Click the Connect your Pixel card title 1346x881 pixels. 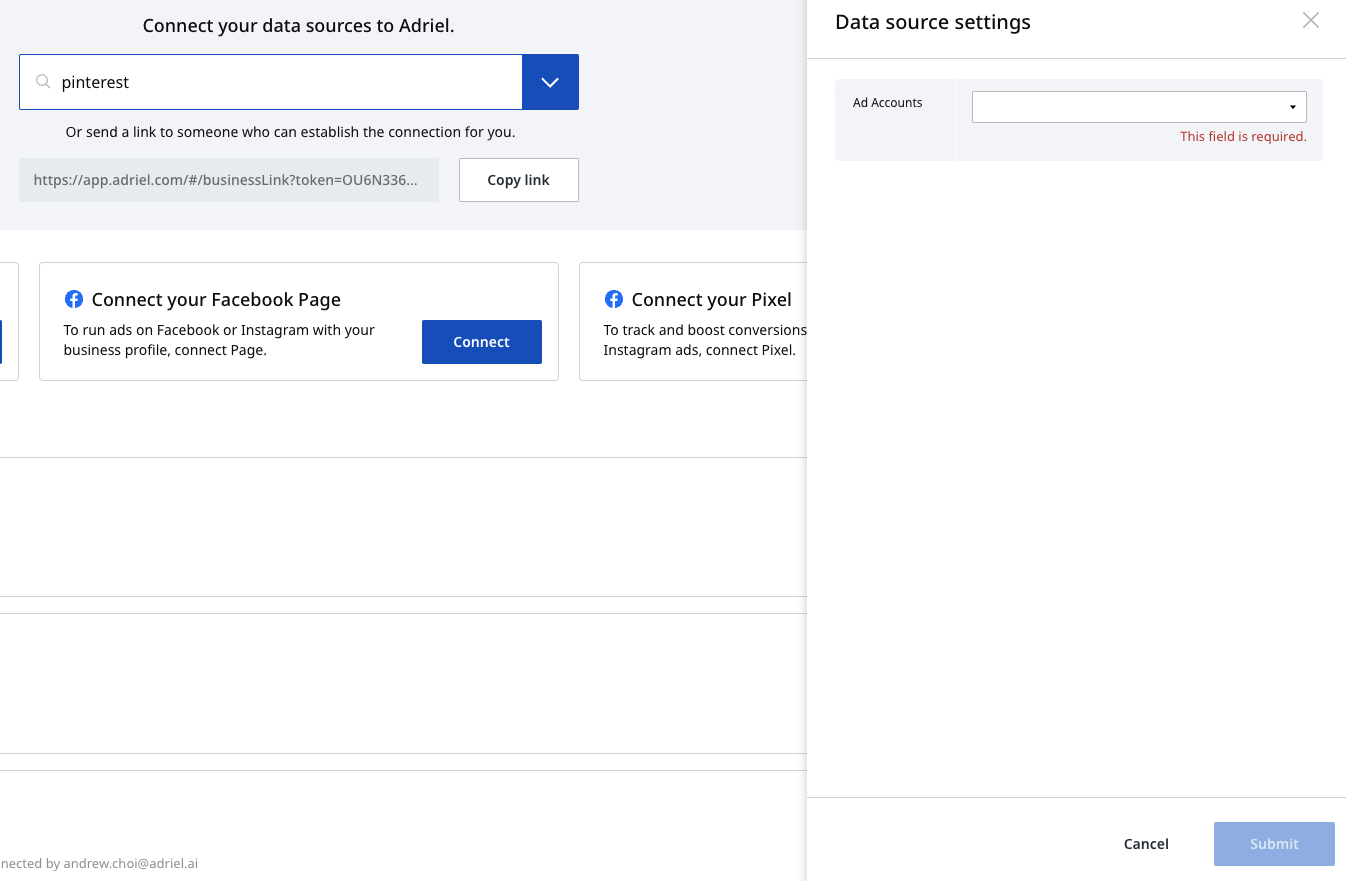tap(711, 299)
